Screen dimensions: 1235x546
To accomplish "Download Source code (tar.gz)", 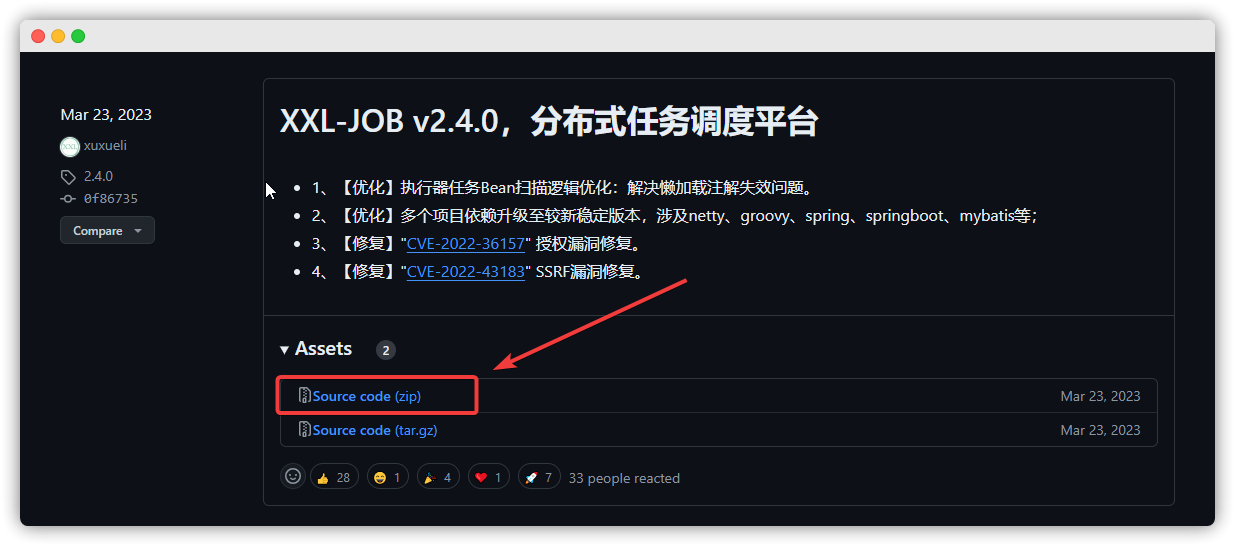I will [x=375, y=430].
